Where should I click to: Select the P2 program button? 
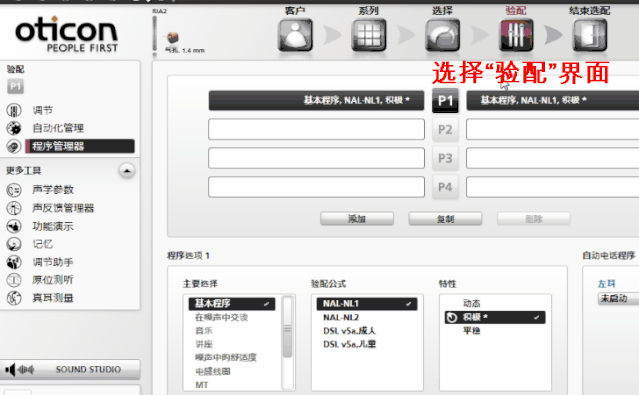coord(445,130)
